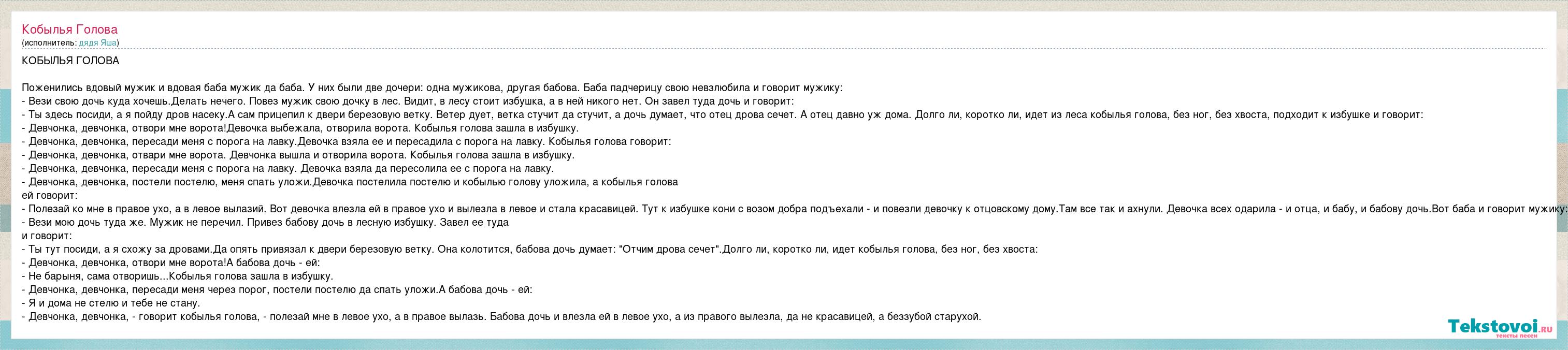The height and width of the screenshot is (350, 1568).
Task: Click the label '(исполнитель:'
Action: click(x=49, y=42)
